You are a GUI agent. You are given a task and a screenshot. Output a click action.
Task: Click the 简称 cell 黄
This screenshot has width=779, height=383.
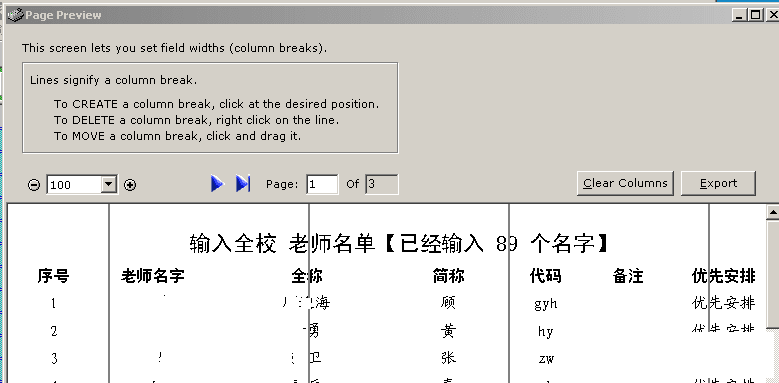448,330
